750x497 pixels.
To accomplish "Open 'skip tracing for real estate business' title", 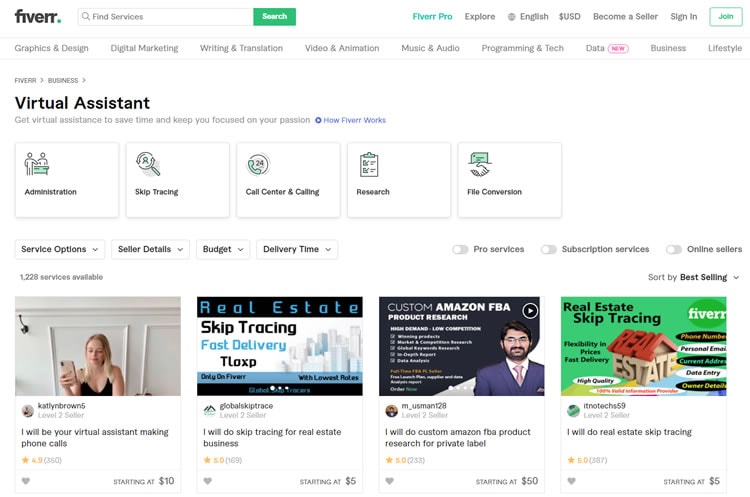I will coord(272,438).
